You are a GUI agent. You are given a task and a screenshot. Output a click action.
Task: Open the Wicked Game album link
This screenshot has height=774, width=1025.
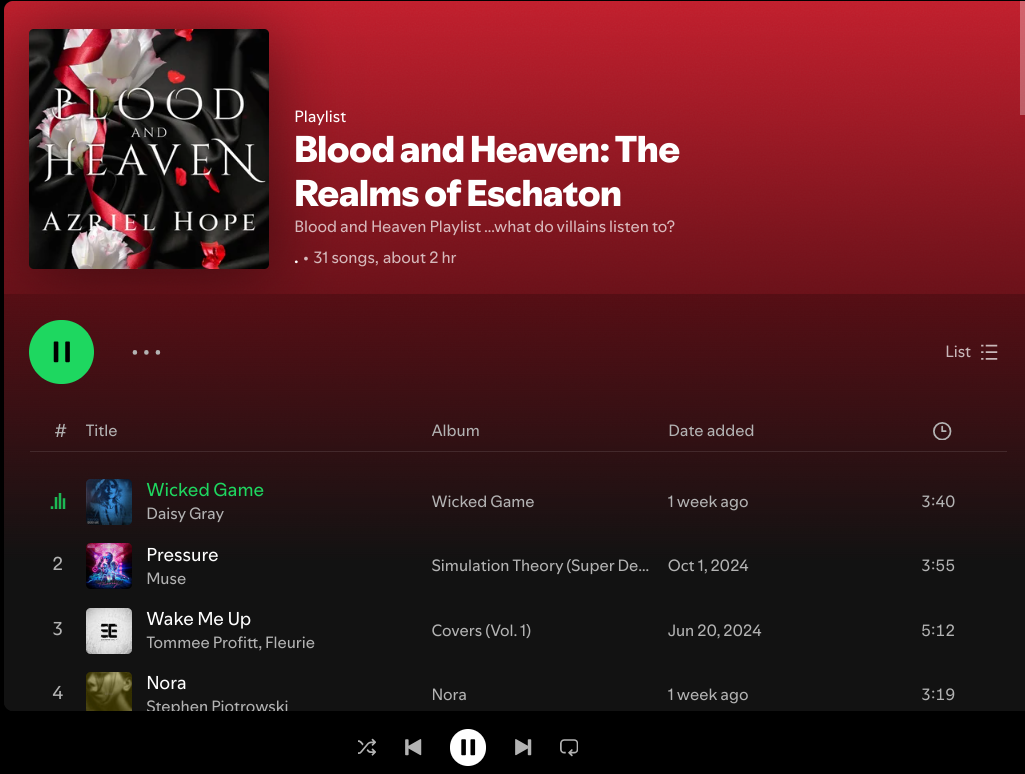click(483, 501)
